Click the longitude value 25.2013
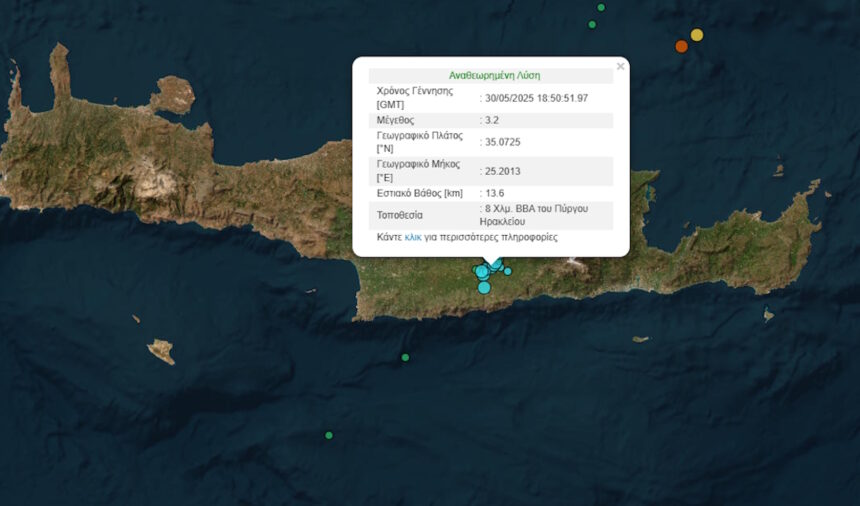Image resolution: width=860 pixels, height=506 pixels. pos(502,171)
